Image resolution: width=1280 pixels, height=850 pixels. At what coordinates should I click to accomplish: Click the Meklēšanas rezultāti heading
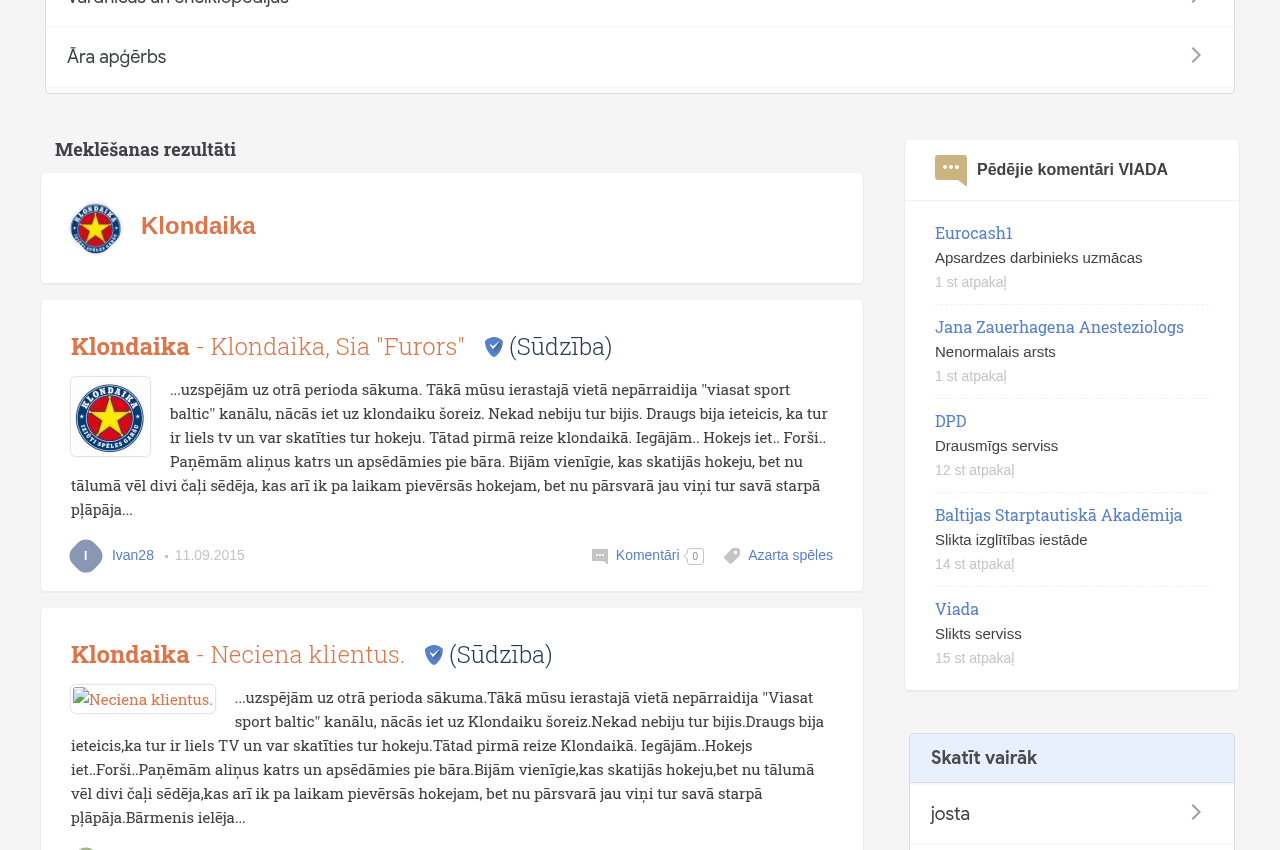pos(146,149)
